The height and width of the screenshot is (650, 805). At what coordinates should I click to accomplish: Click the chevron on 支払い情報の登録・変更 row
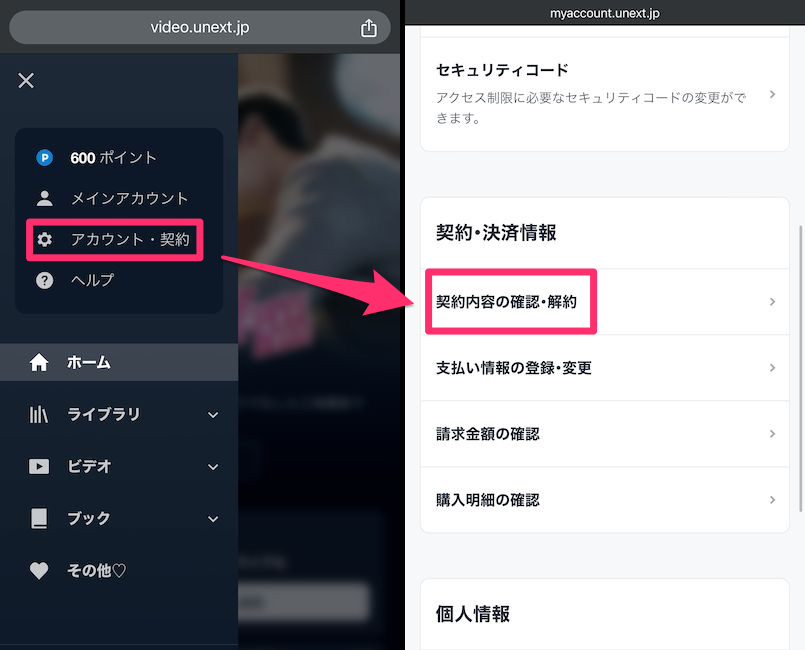772,368
